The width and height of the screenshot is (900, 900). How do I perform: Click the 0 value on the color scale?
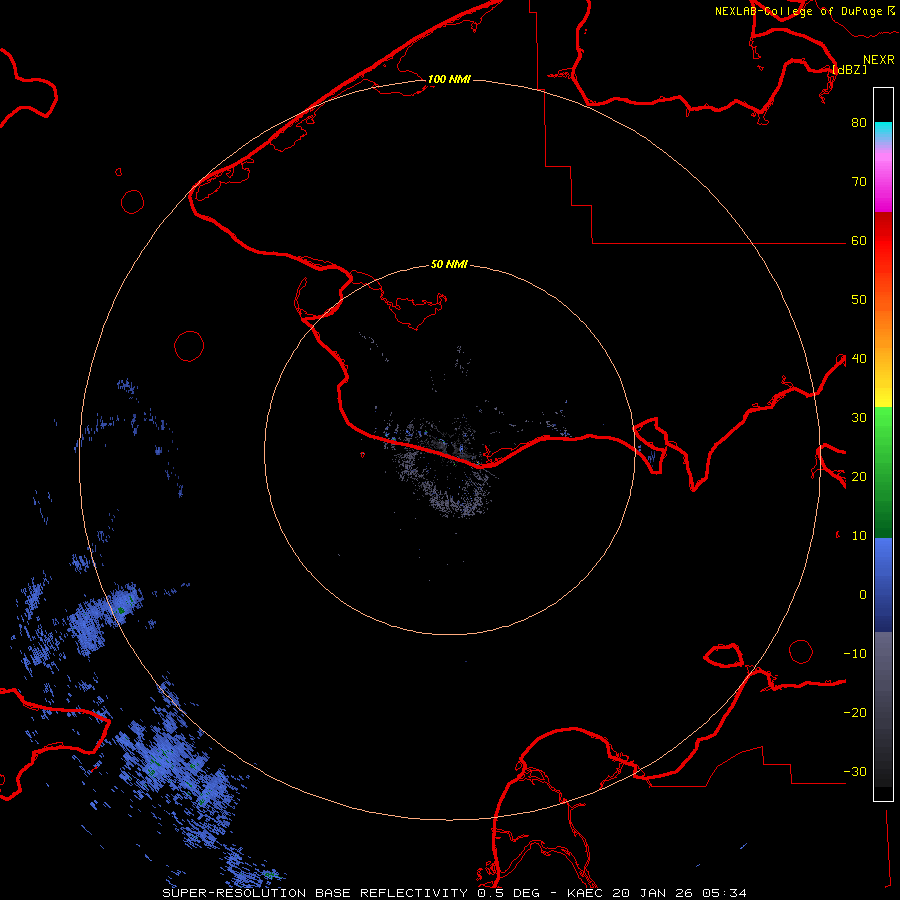click(x=863, y=595)
